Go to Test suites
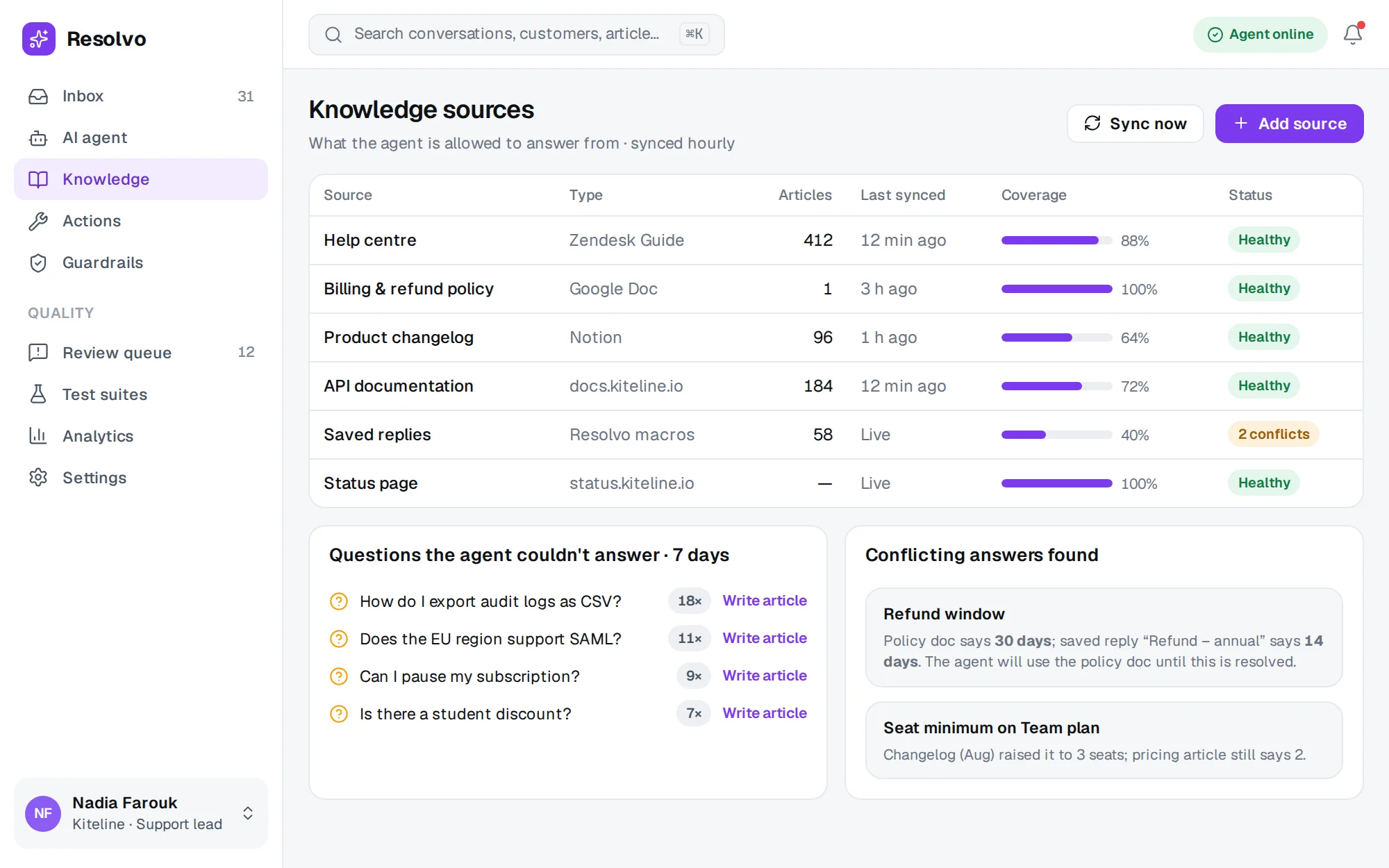Screen dimensions: 1389x868 point(141,394)
